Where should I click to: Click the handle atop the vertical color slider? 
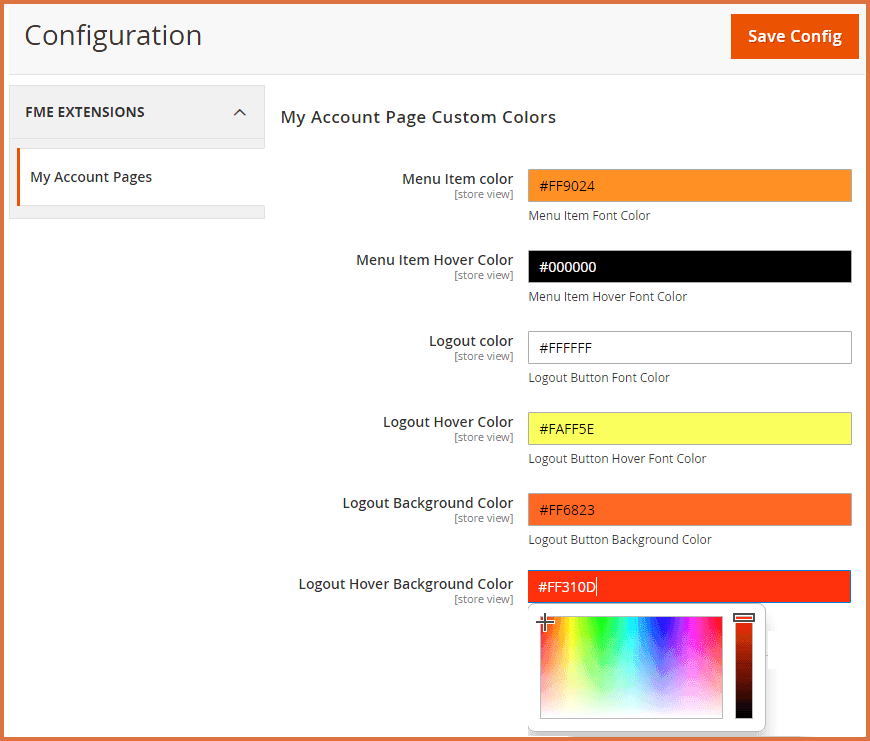[743, 618]
